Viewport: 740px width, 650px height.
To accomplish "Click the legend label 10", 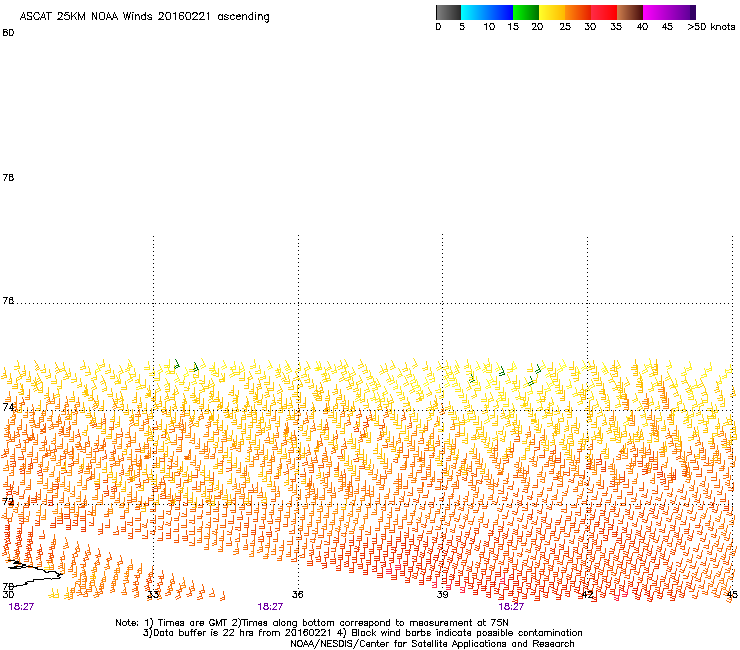I will [489, 27].
